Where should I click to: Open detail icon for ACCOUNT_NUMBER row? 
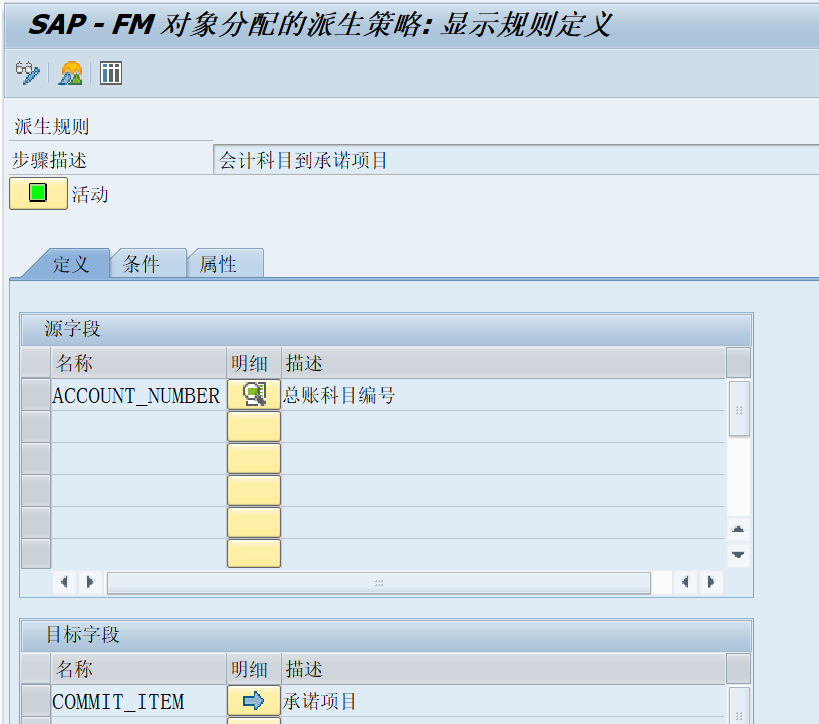(254, 394)
